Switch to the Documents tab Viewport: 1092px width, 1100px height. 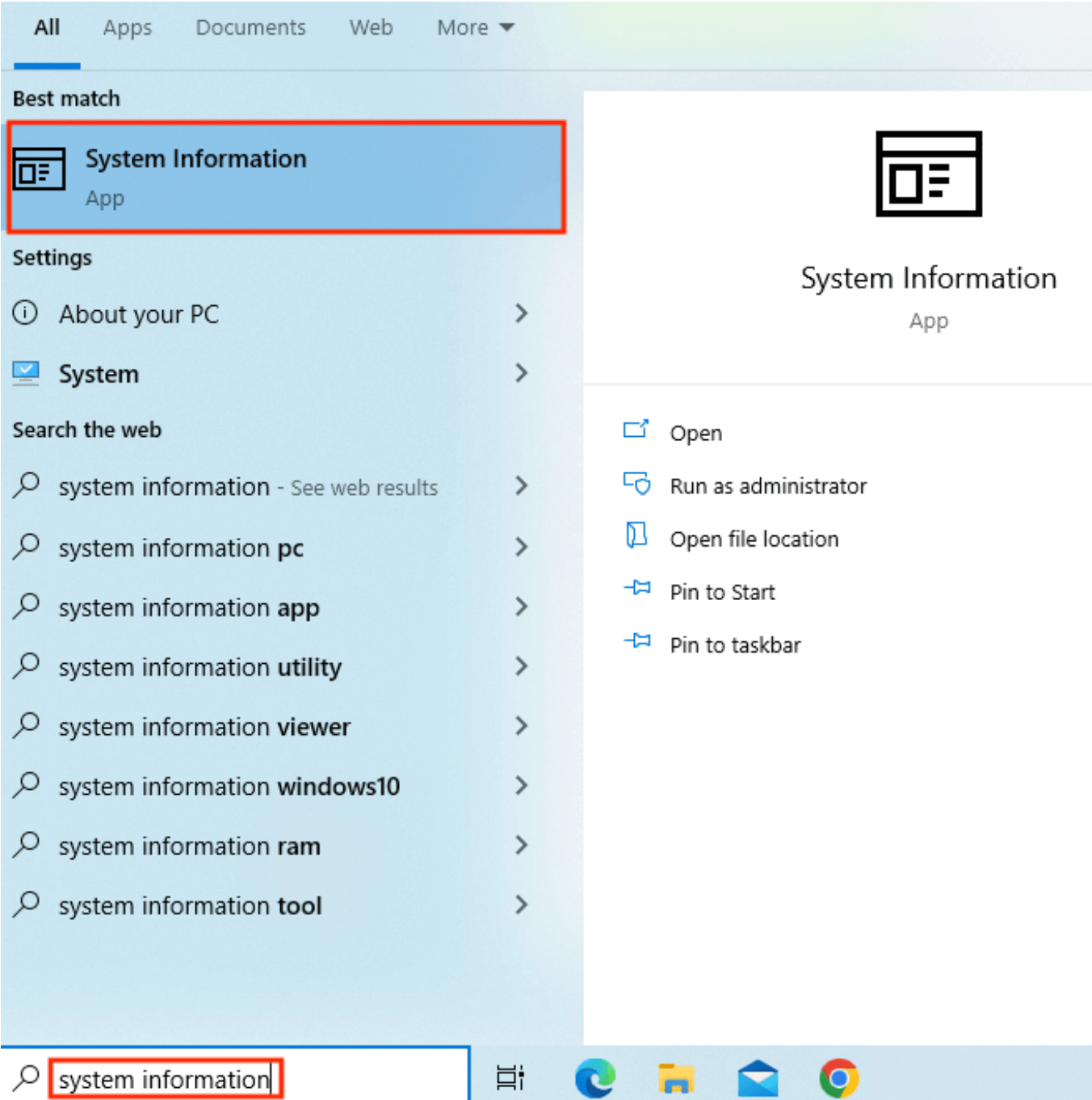pos(250,27)
